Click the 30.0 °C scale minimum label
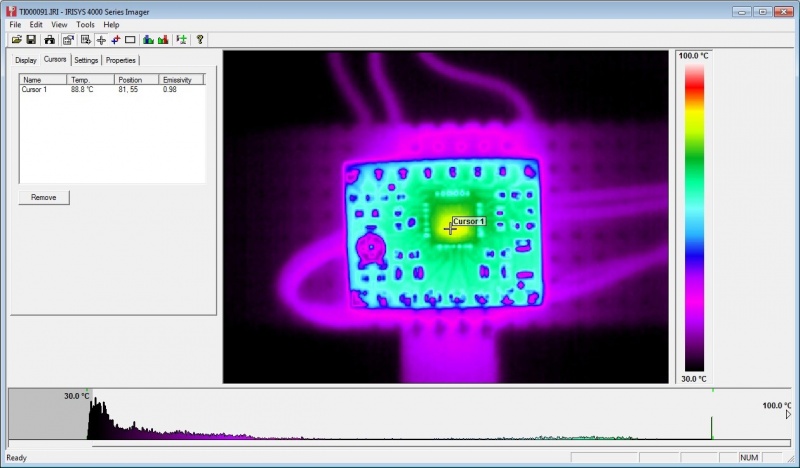The image size is (800, 468). click(694, 379)
